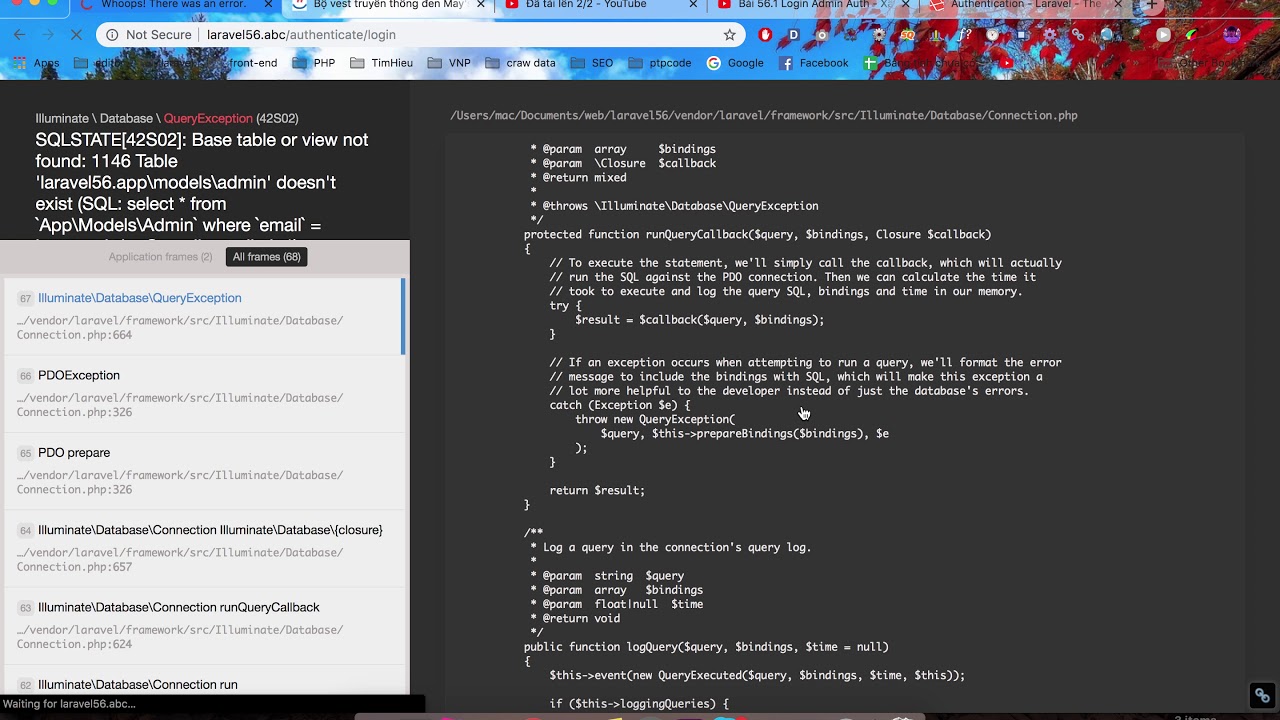This screenshot has width=1280, height=720.
Task: Open the Google bookmark
Action: point(735,63)
